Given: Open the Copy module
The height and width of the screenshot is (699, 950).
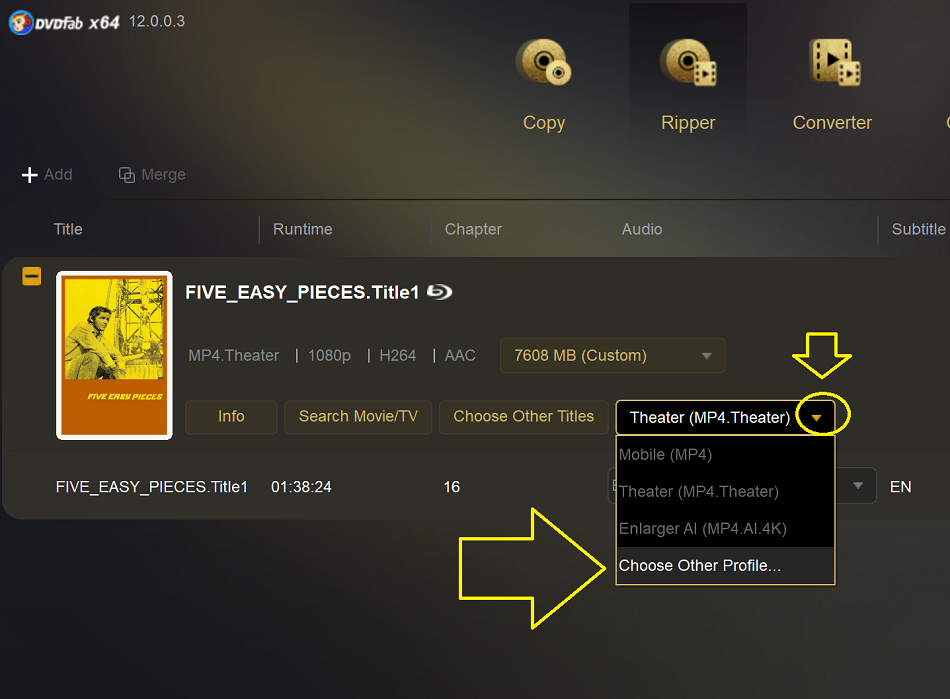Looking at the screenshot, I should [543, 85].
